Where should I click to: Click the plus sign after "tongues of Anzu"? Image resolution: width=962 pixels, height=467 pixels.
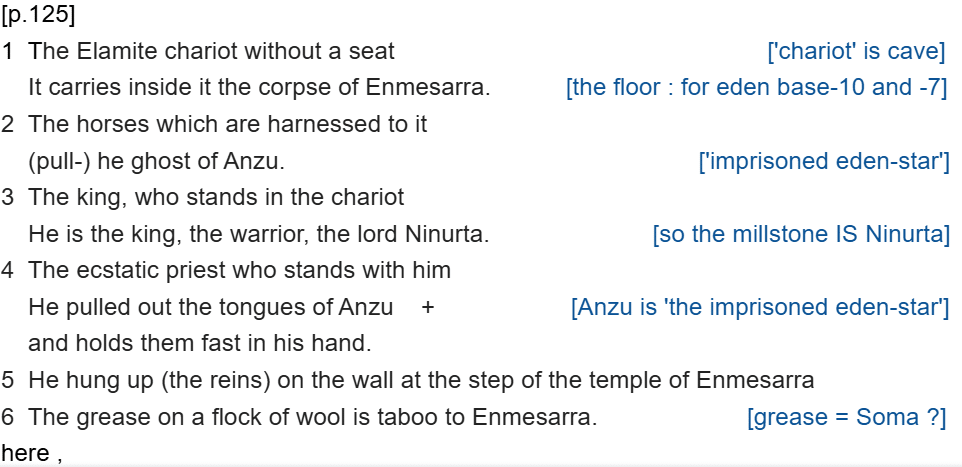pyautogui.click(x=428, y=307)
